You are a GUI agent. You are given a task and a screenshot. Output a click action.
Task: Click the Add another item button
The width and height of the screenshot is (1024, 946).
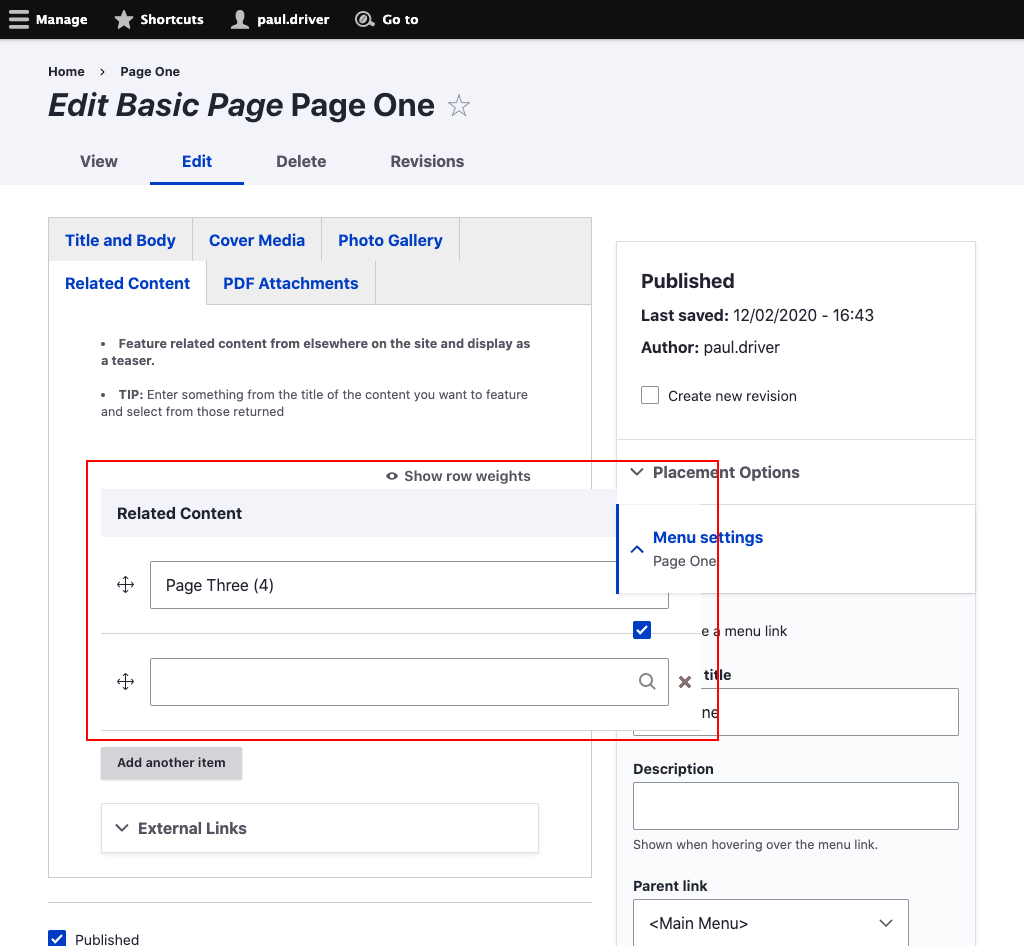(x=171, y=763)
